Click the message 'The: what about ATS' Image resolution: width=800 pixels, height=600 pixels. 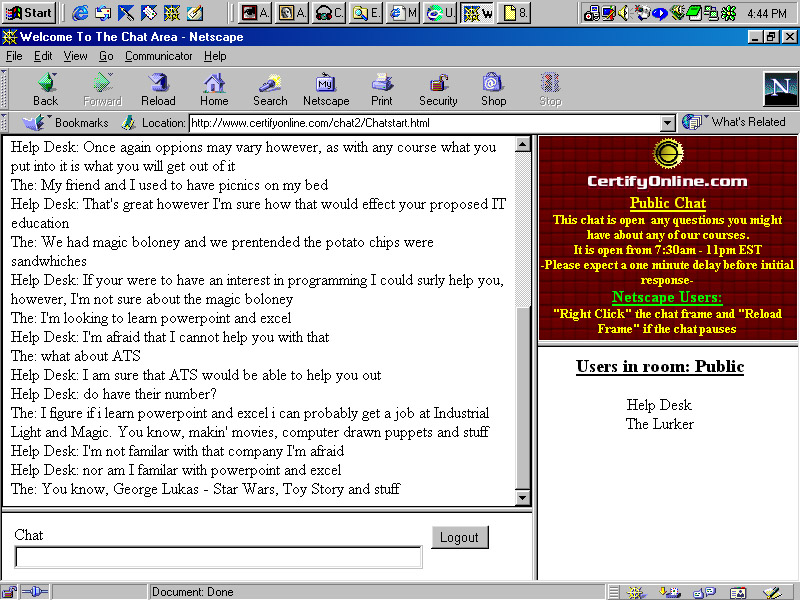[76, 356]
